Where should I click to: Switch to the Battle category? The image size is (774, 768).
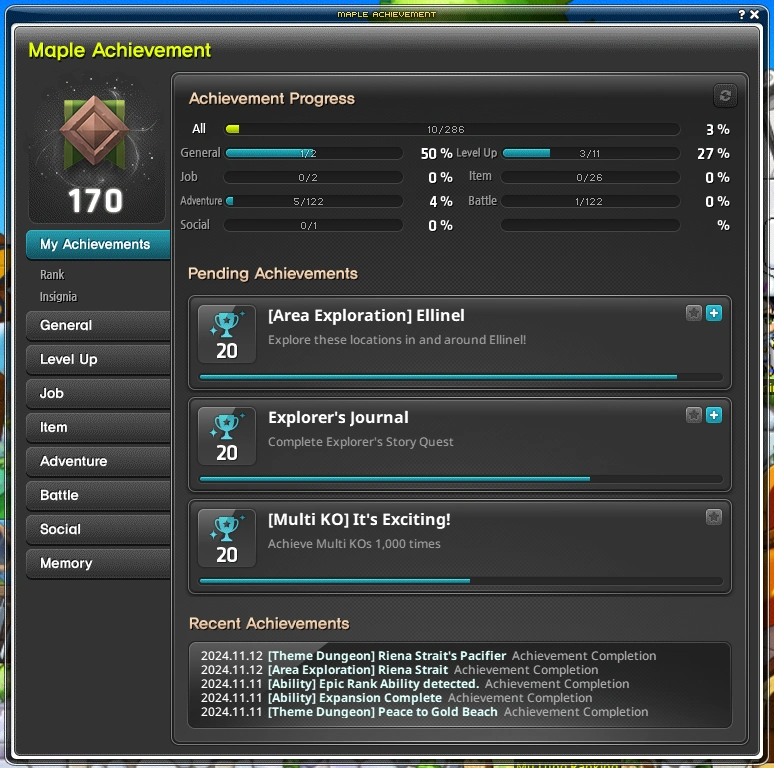coord(98,495)
